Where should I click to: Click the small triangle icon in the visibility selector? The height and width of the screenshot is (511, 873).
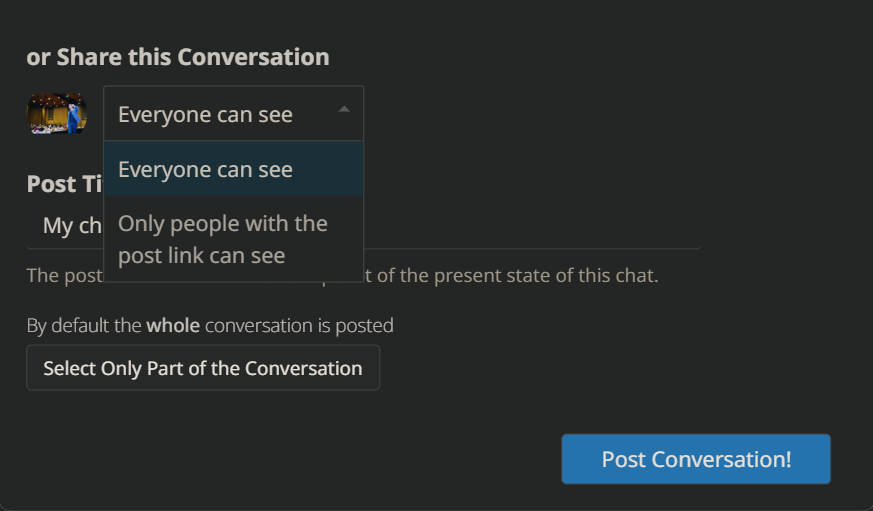[x=344, y=110]
